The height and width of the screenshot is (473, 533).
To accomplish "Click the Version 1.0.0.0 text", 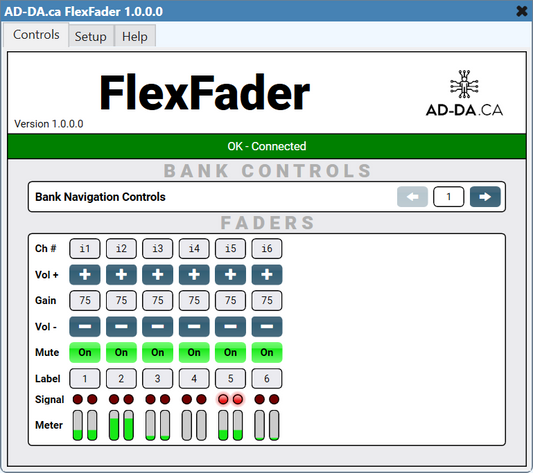I will click(x=49, y=124).
